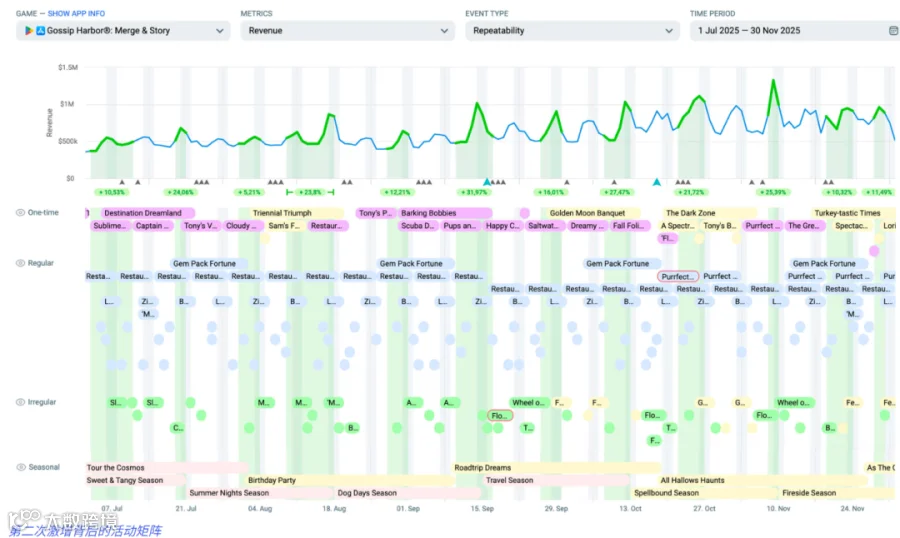Toggle One-time events eye icon
The width and height of the screenshot is (900, 538).
click(x=20, y=212)
